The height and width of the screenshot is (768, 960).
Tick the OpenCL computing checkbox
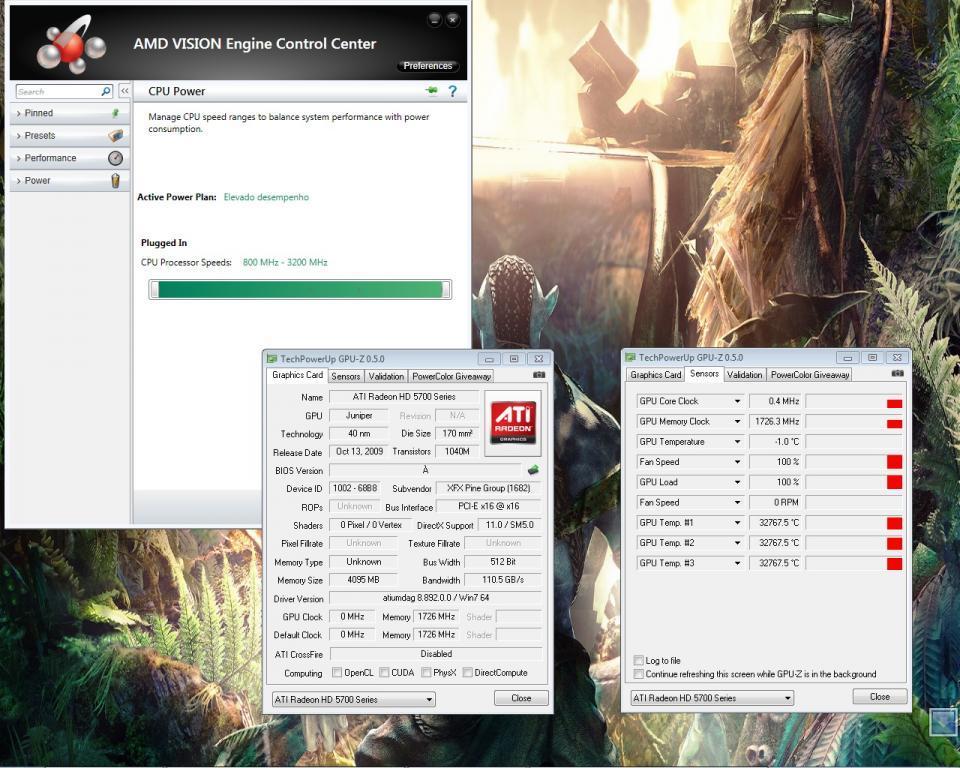[x=337, y=673]
